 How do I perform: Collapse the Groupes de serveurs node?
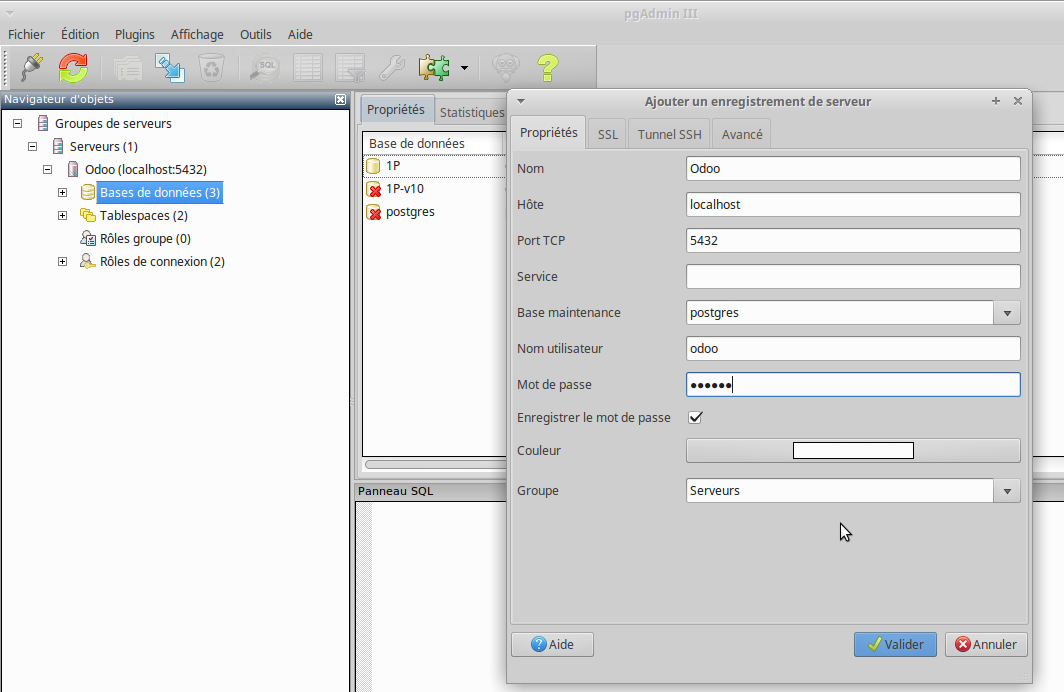18,123
